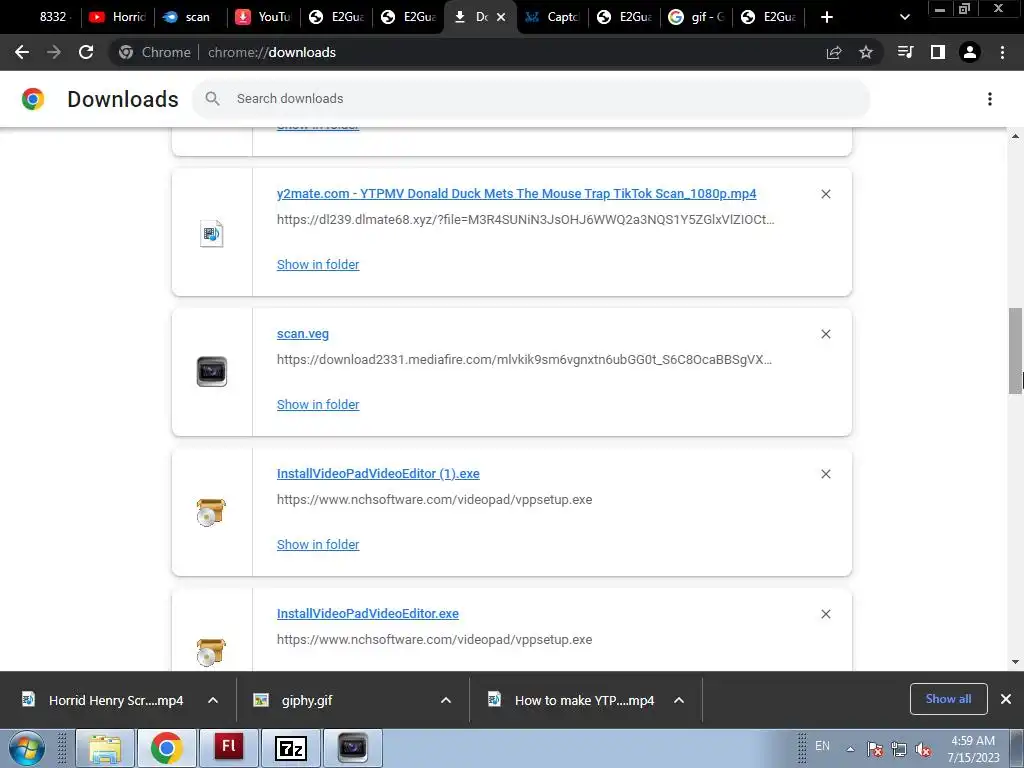Open the Windows Start menu
This screenshot has width=1024, height=768.
click(27, 748)
